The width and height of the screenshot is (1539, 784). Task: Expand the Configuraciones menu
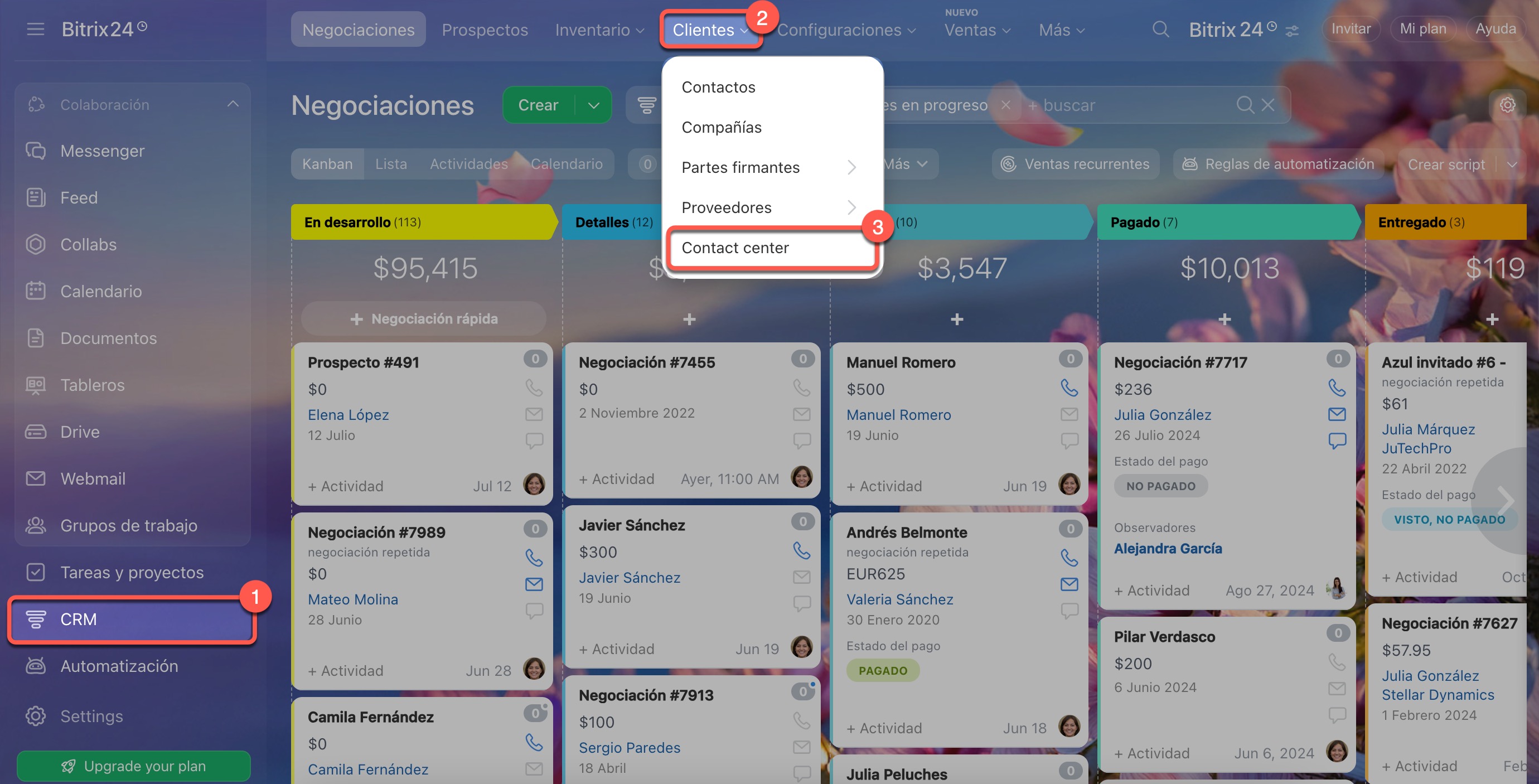846,30
